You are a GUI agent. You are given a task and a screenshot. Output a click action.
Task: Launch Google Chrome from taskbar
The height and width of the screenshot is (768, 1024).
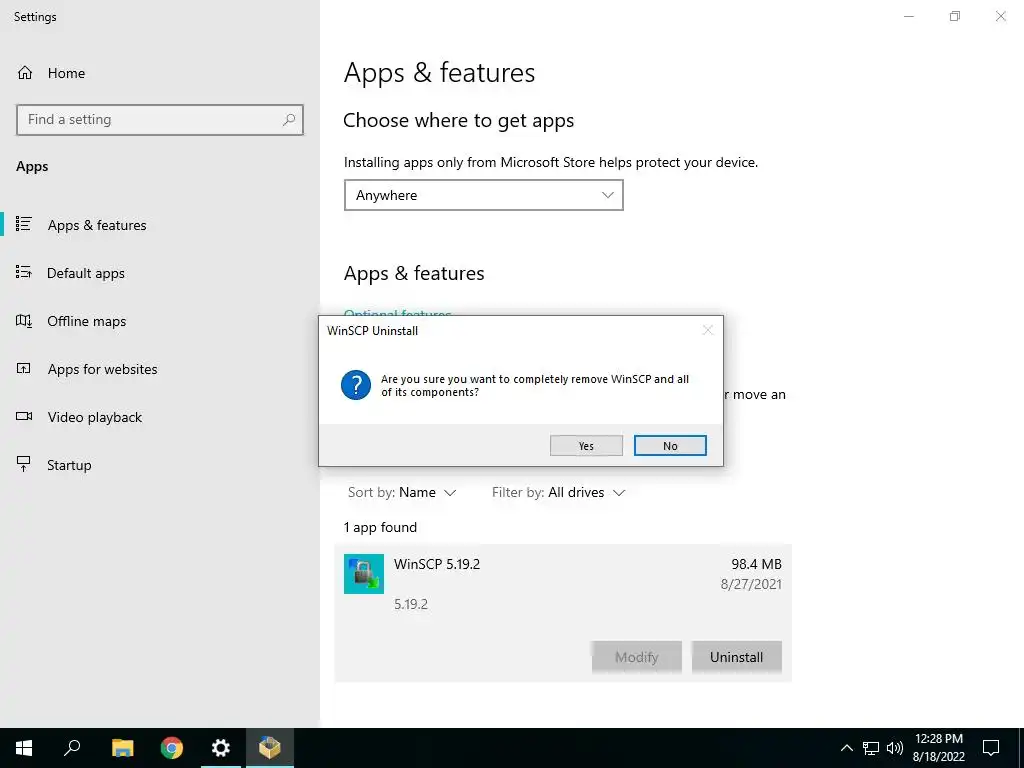pyautogui.click(x=172, y=748)
